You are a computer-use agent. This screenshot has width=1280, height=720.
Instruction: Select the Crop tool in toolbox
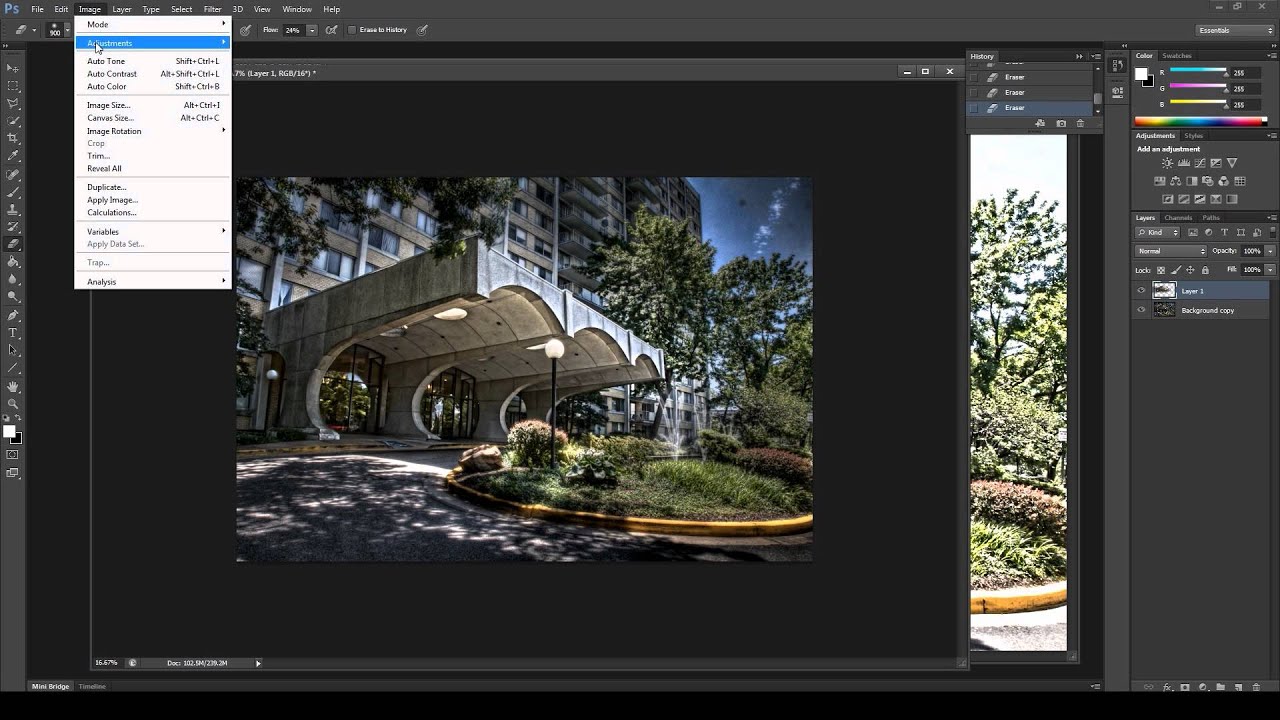coord(14,139)
